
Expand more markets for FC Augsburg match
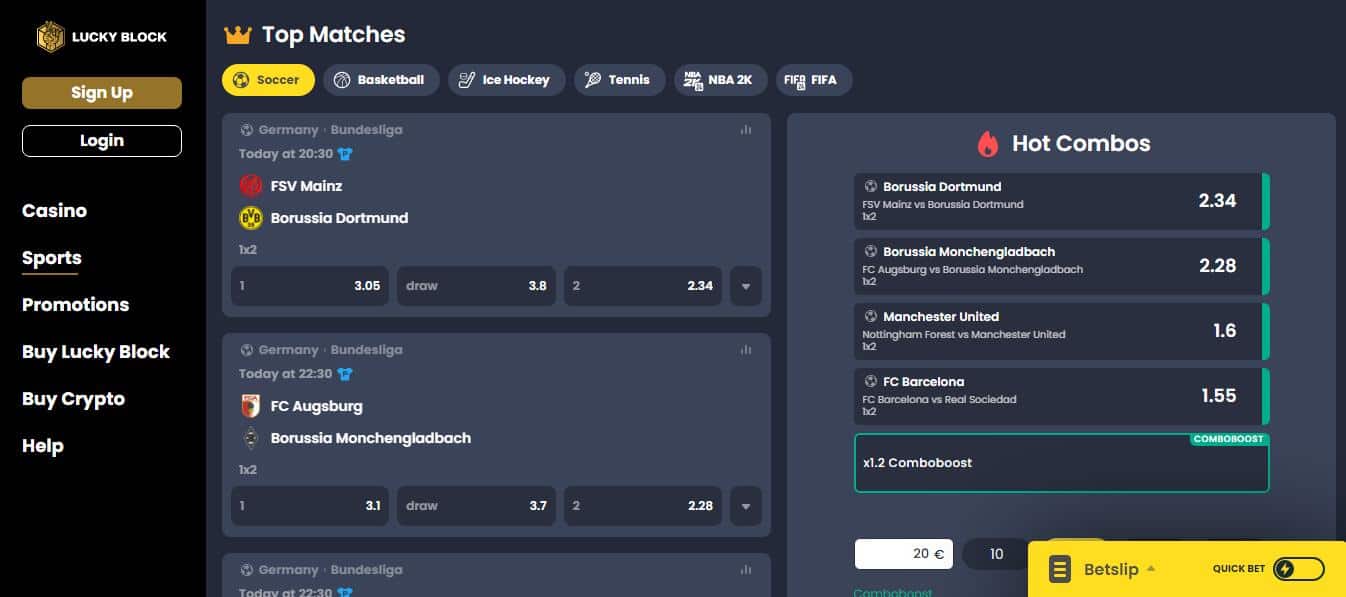[x=746, y=506]
